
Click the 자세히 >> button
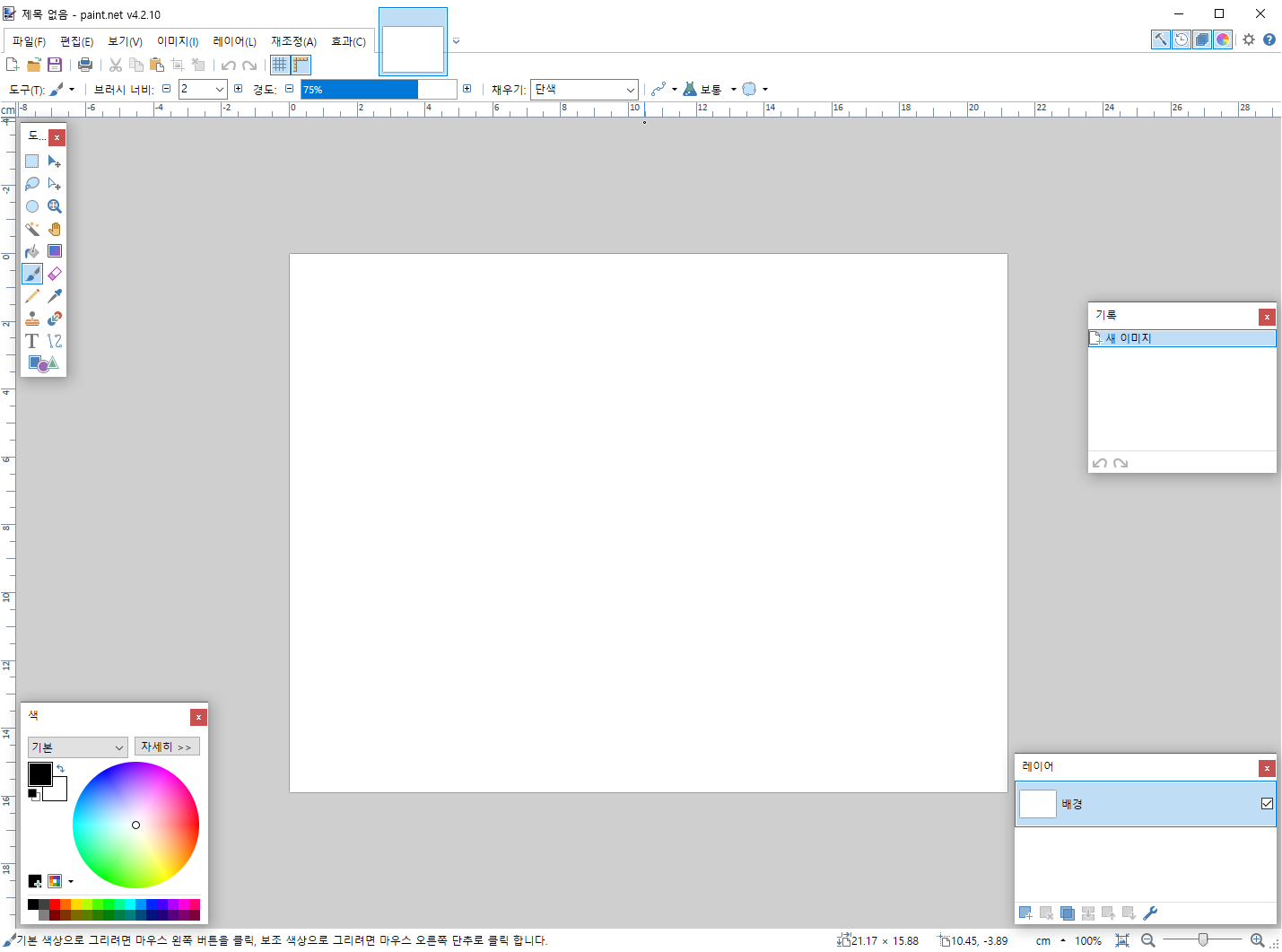(x=167, y=747)
